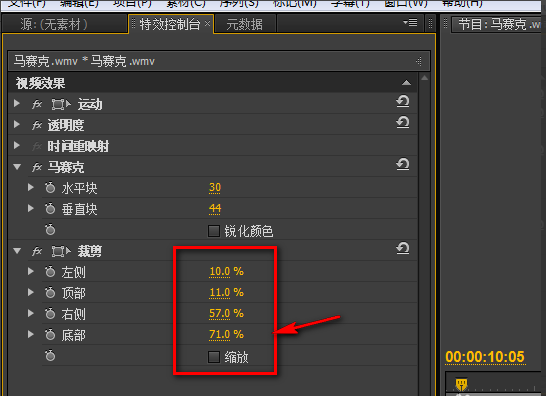Select the 马赛克 effect name
Screen dimensions: 546x396
click(x=66, y=168)
